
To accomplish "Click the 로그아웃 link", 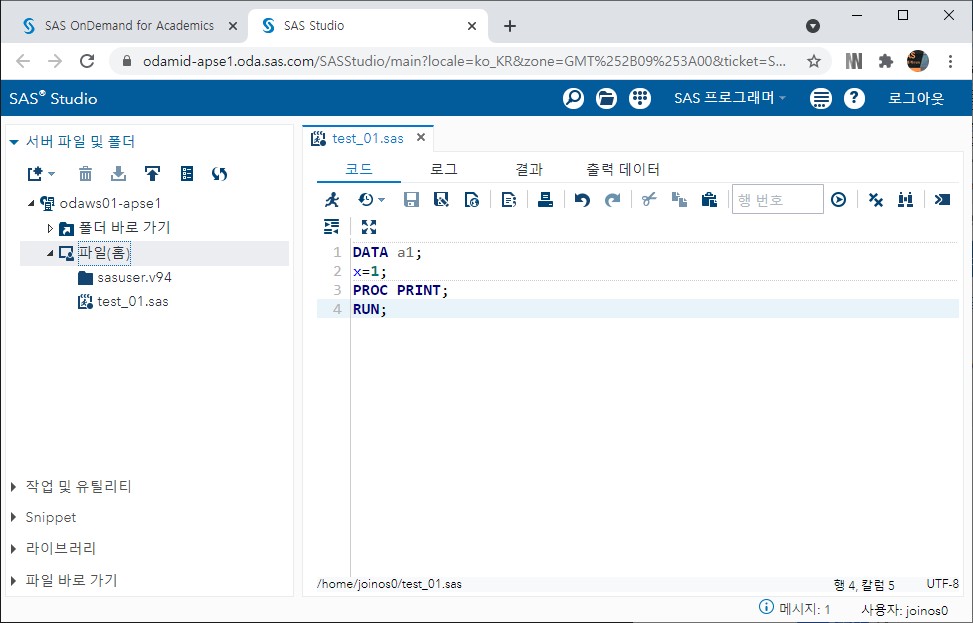I will pos(916,98).
